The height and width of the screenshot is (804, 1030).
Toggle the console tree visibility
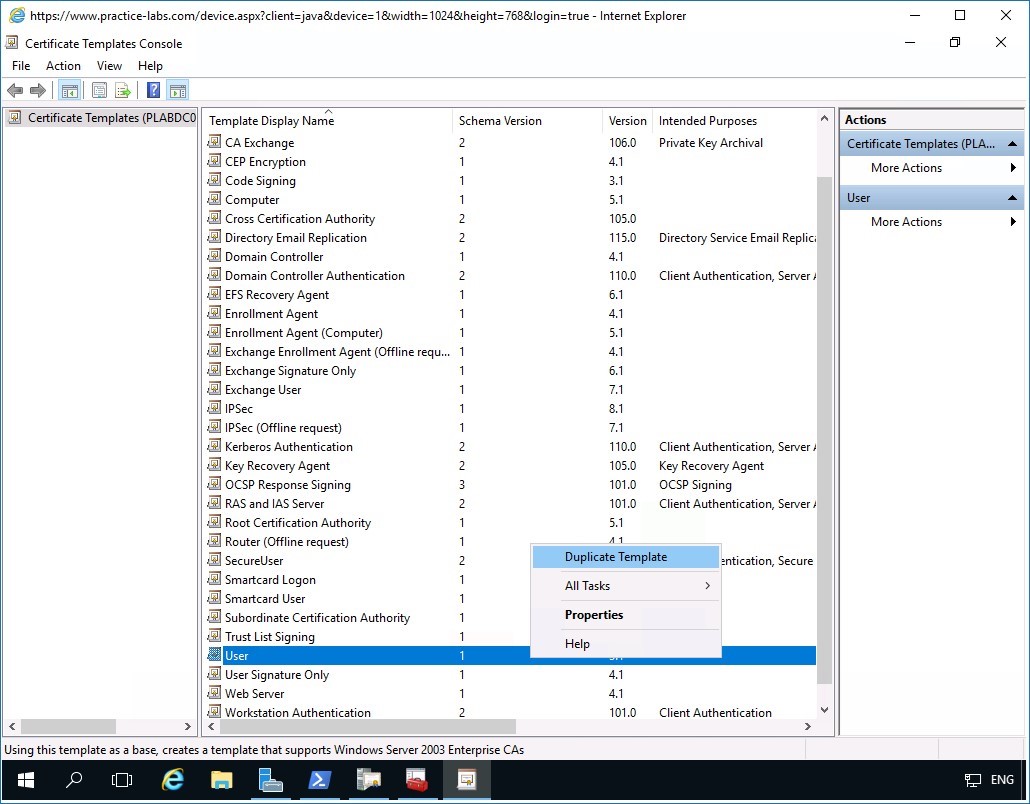pyautogui.click(x=70, y=90)
